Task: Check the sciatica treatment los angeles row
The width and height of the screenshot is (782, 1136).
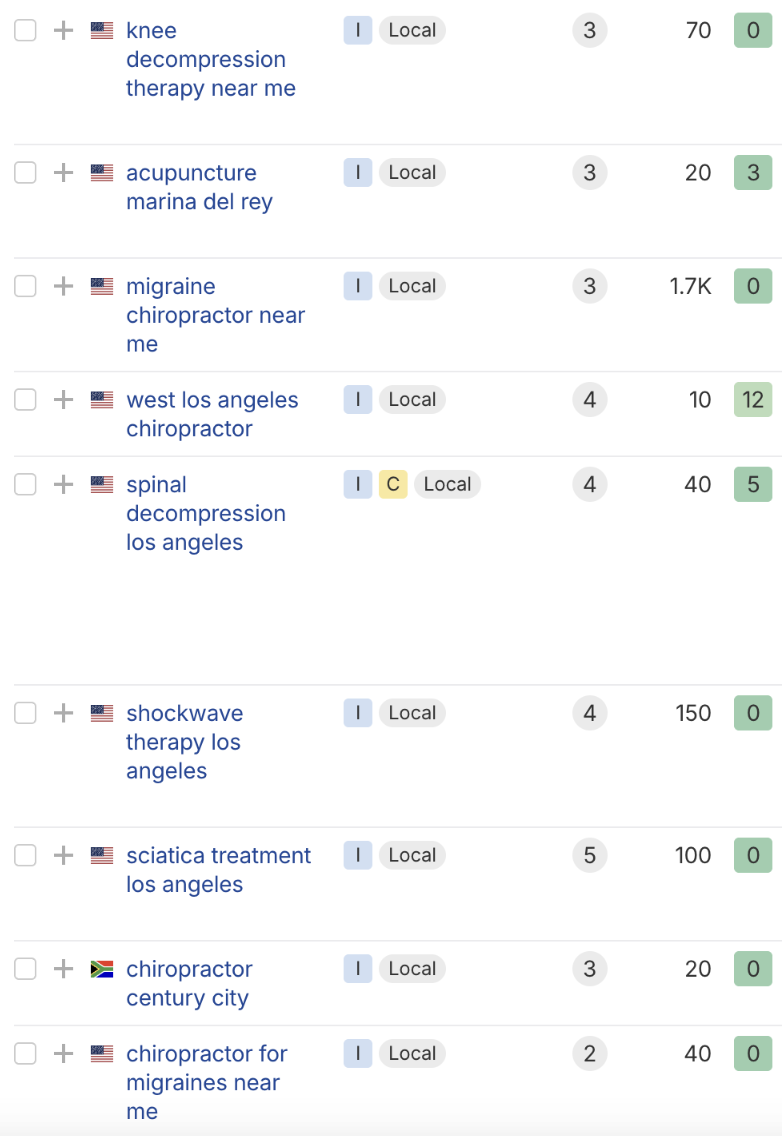Action: point(25,855)
